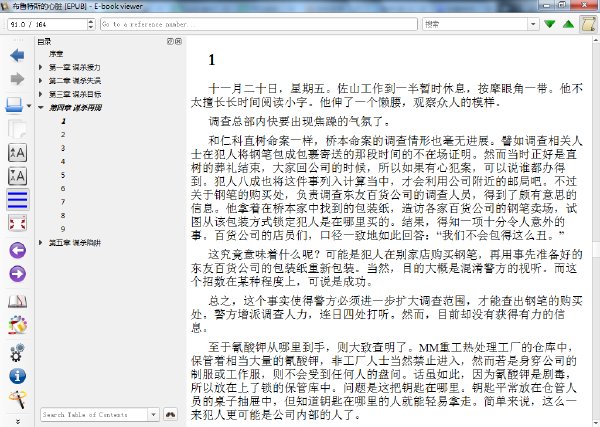This screenshot has height=427, width=600.
Task: Click the Search Table of Contents field
Action: [94, 414]
